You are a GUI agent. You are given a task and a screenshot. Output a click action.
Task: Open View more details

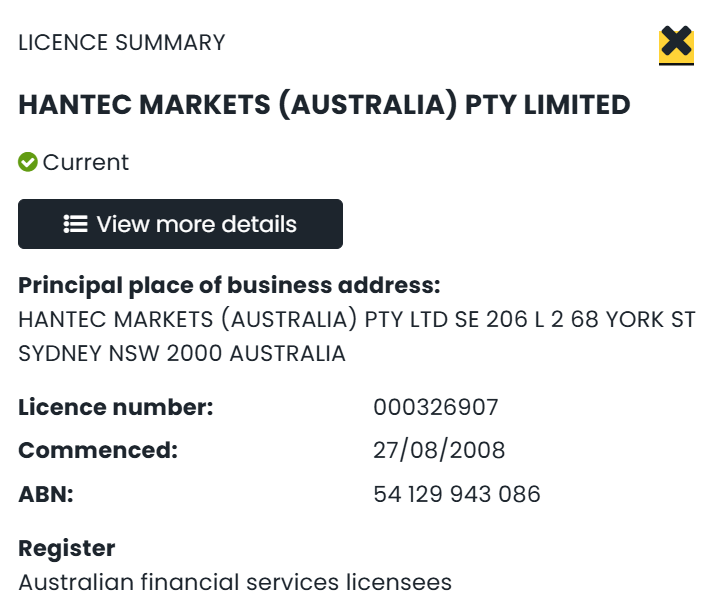(x=180, y=224)
